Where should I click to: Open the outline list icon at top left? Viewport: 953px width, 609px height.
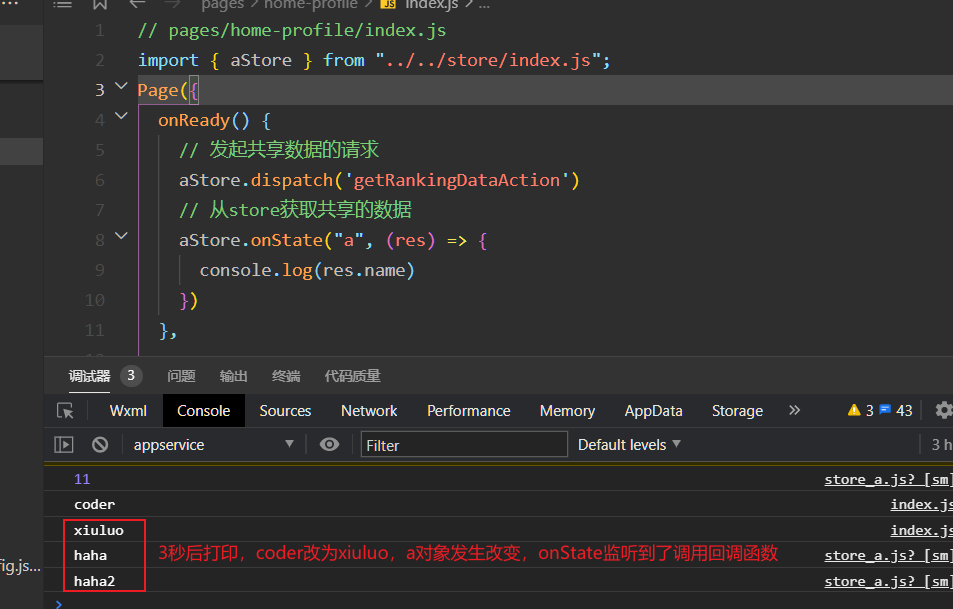pyautogui.click(x=63, y=5)
